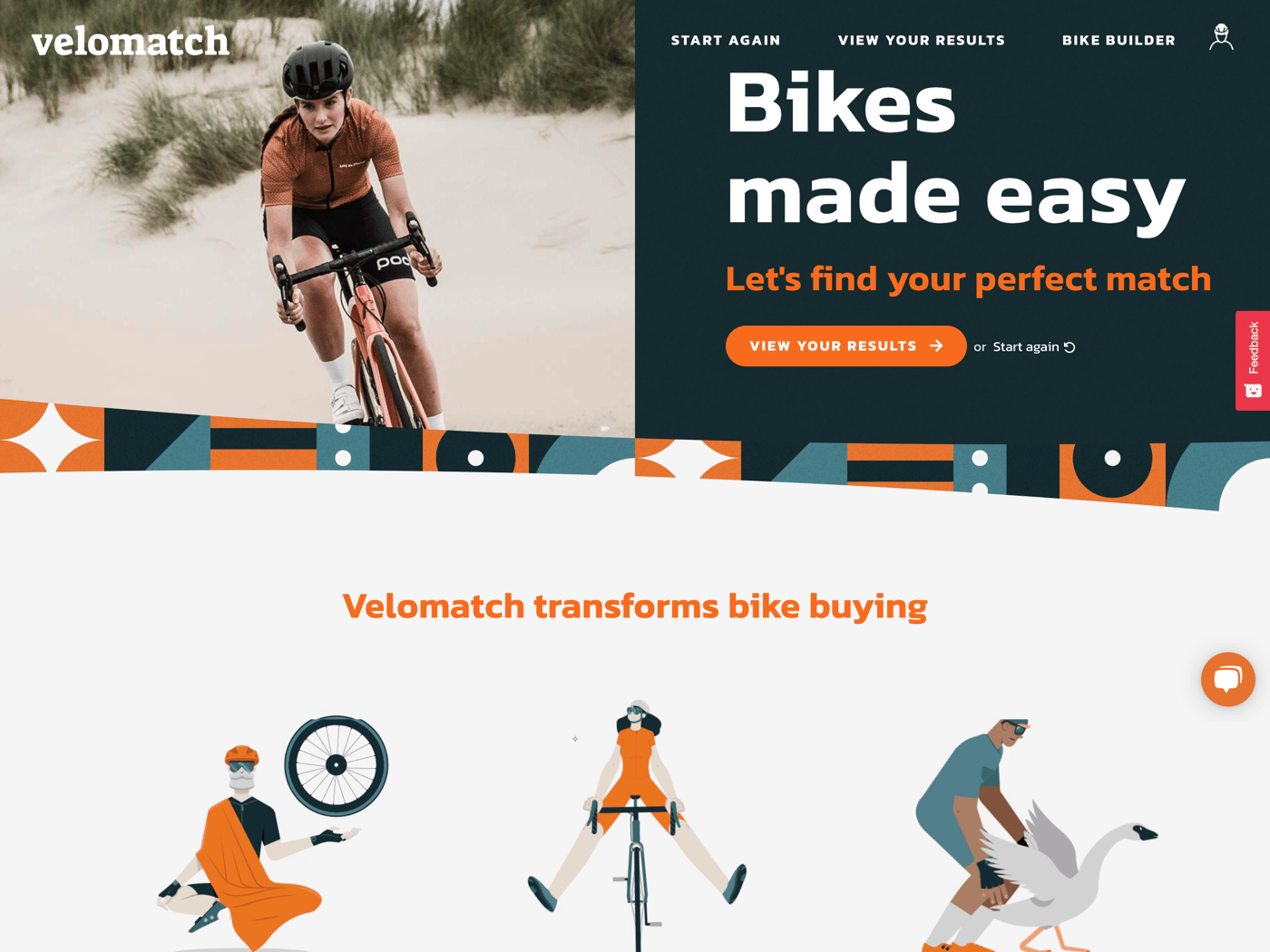The width and height of the screenshot is (1270, 952).
Task: Open the user account cyclist icon
Action: click(1221, 38)
